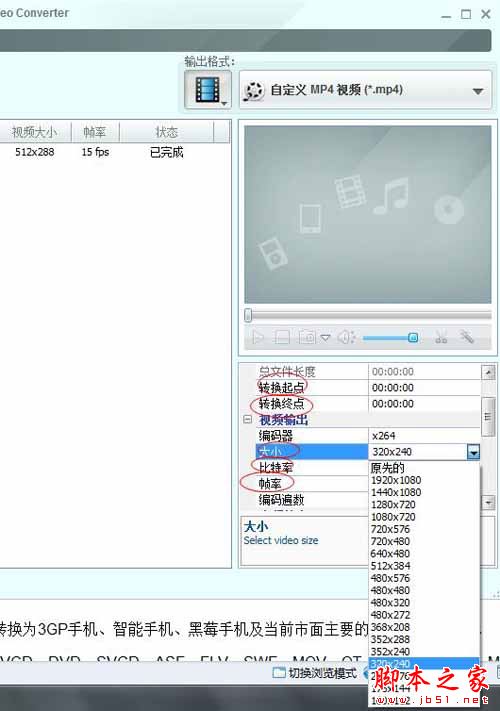Stop the preview playback
Image resolution: width=500 pixels, height=711 pixels.
point(282,337)
